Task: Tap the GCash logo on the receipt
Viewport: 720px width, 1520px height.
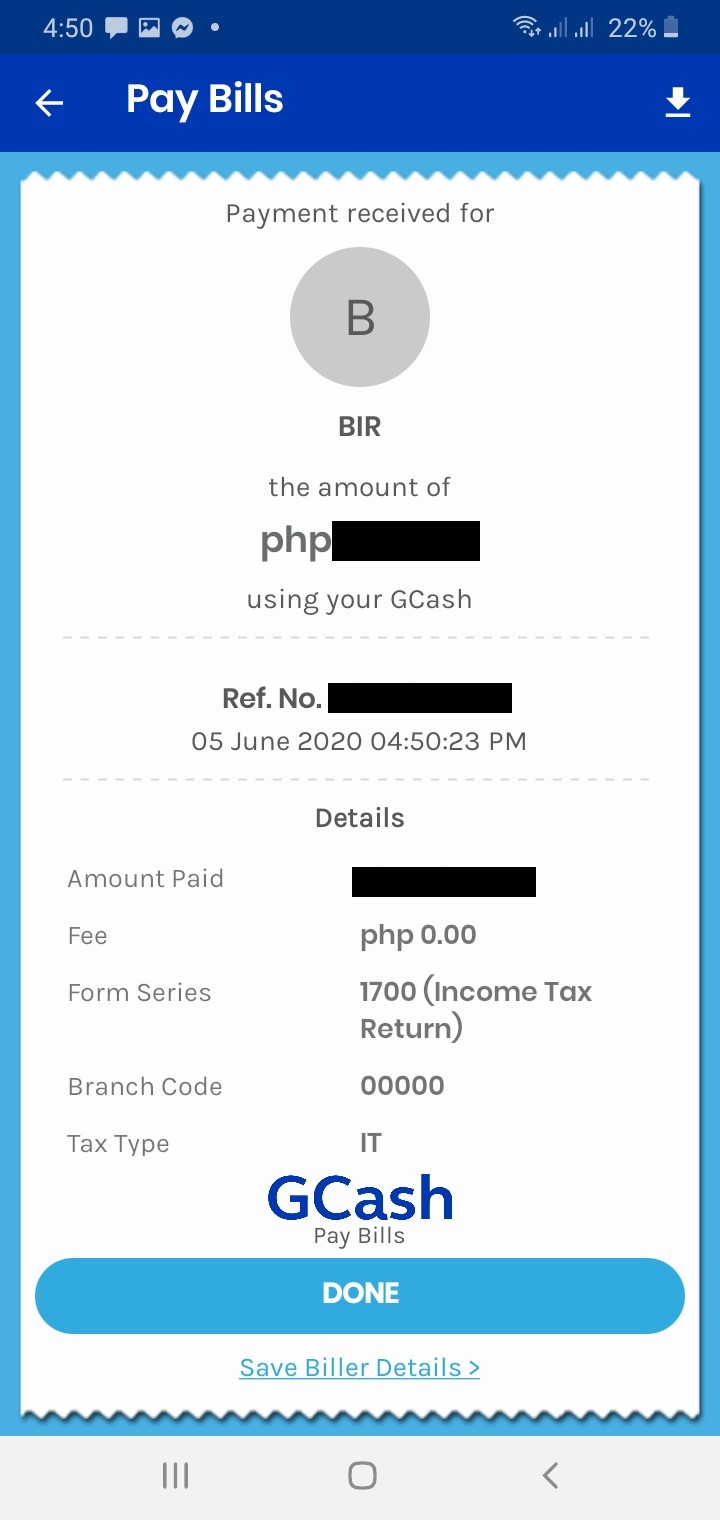Action: coord(359,1196)
